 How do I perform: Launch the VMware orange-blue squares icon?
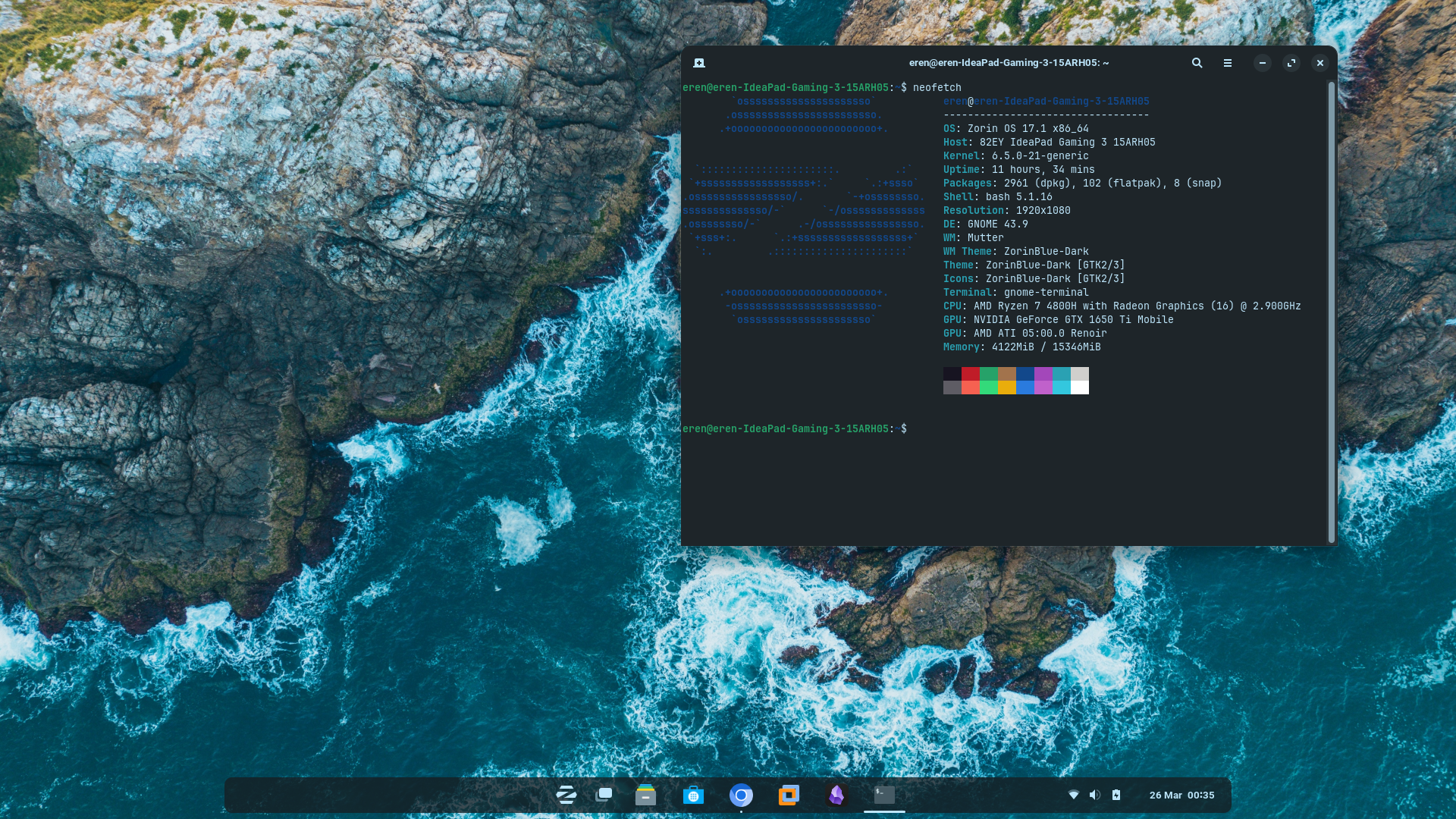789,795
